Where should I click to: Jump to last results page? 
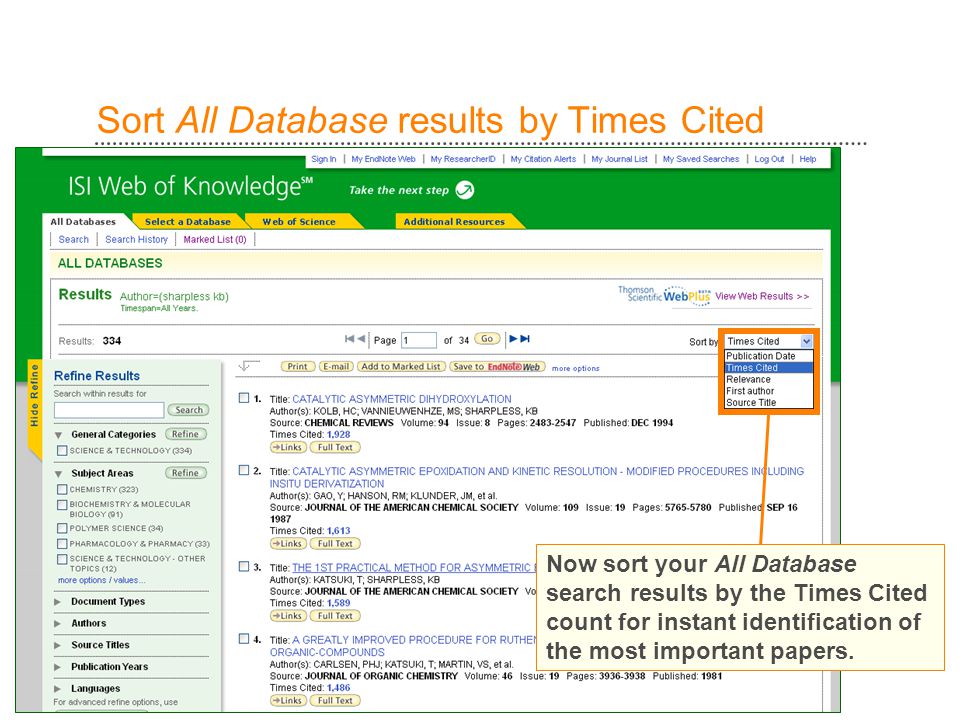click(x=525, y=339)
